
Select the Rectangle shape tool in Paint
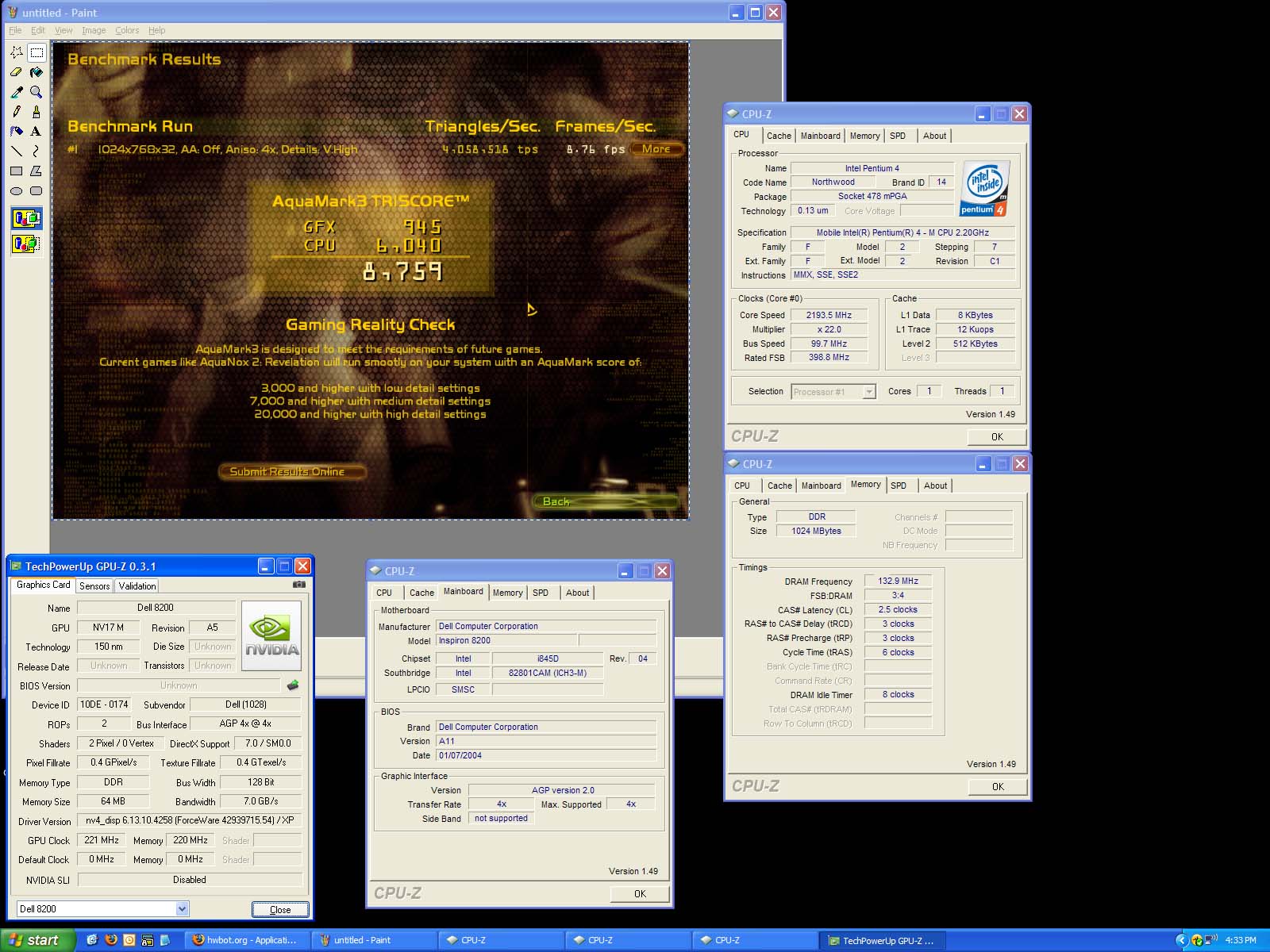tap(17, 171)
